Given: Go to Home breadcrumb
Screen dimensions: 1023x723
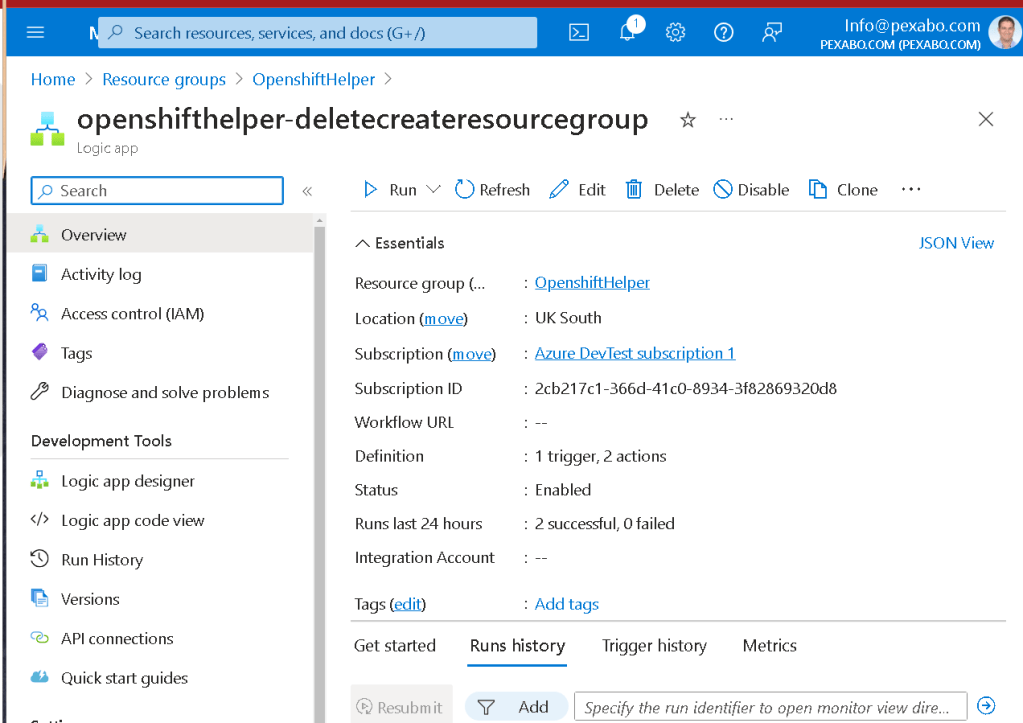Looking at the screenshot, I should [x=53, y=80].
